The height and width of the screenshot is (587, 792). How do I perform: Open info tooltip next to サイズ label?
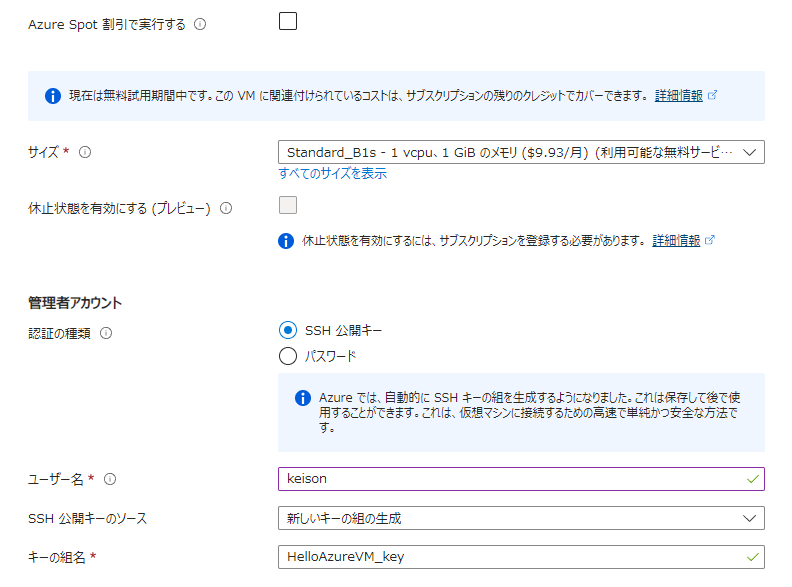coord(85,152)
